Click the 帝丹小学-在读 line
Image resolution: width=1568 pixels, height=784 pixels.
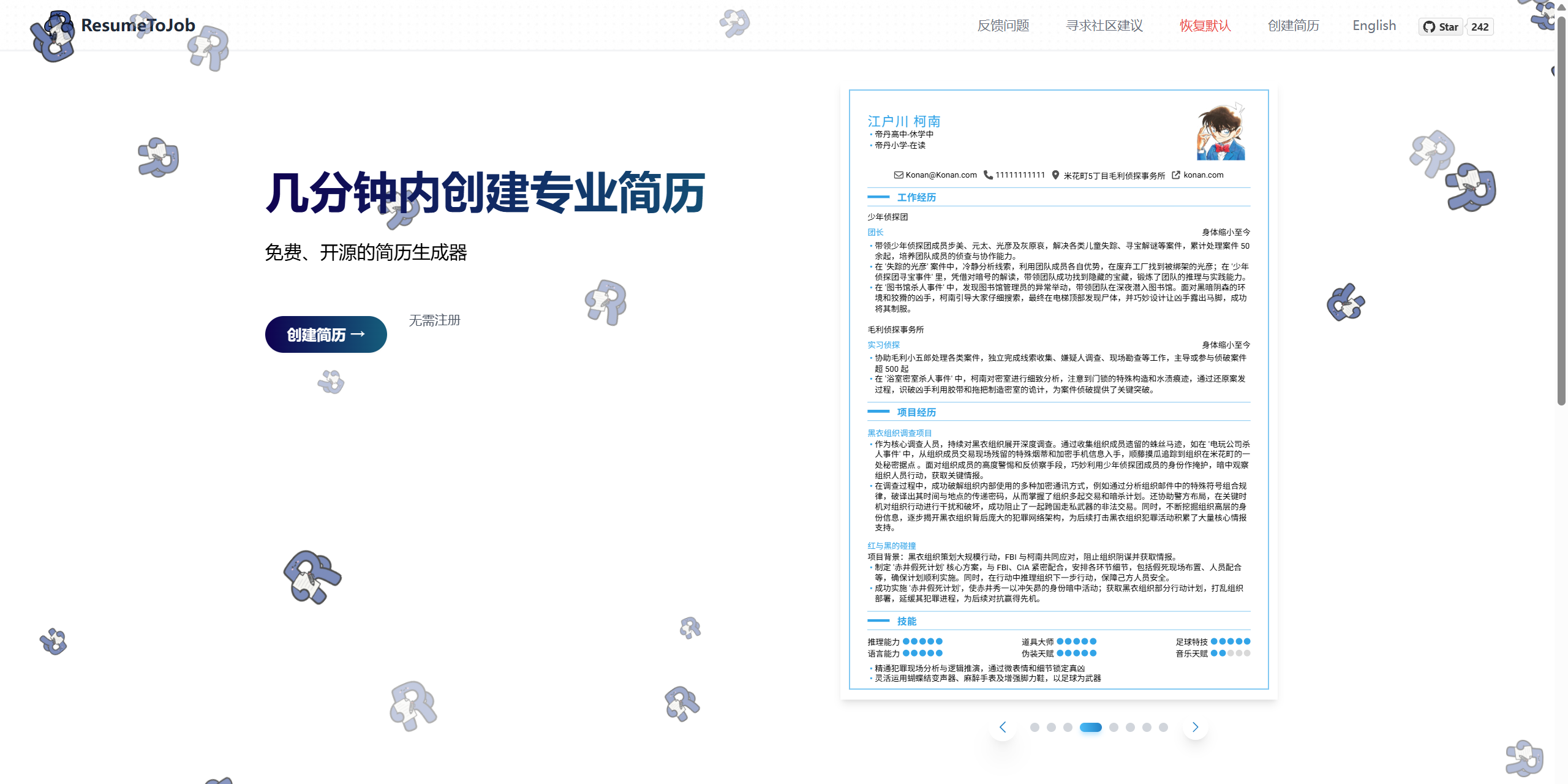tap(900, 145)
